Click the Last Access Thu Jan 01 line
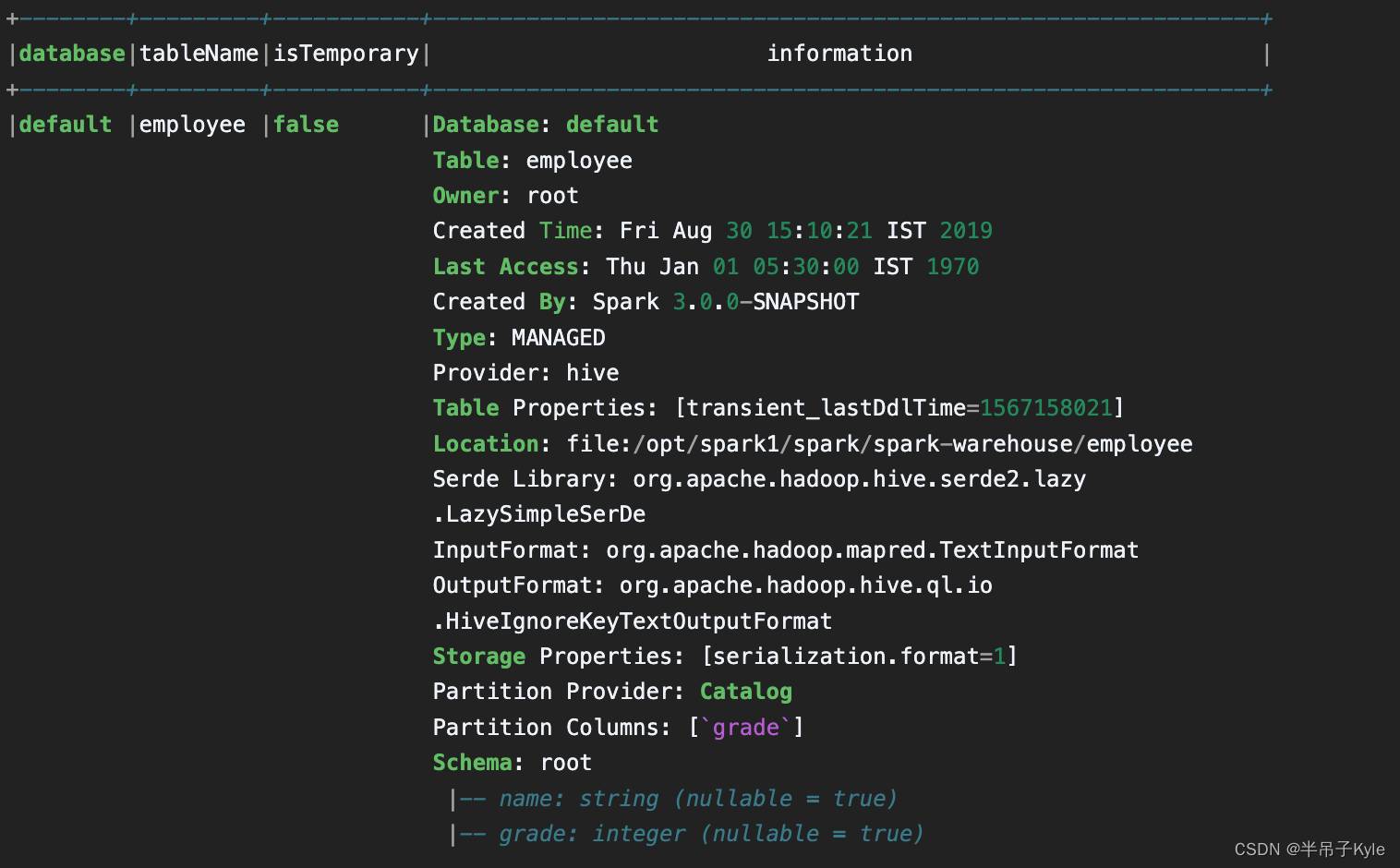The image size is (1400, 868). tap(706, 267)
